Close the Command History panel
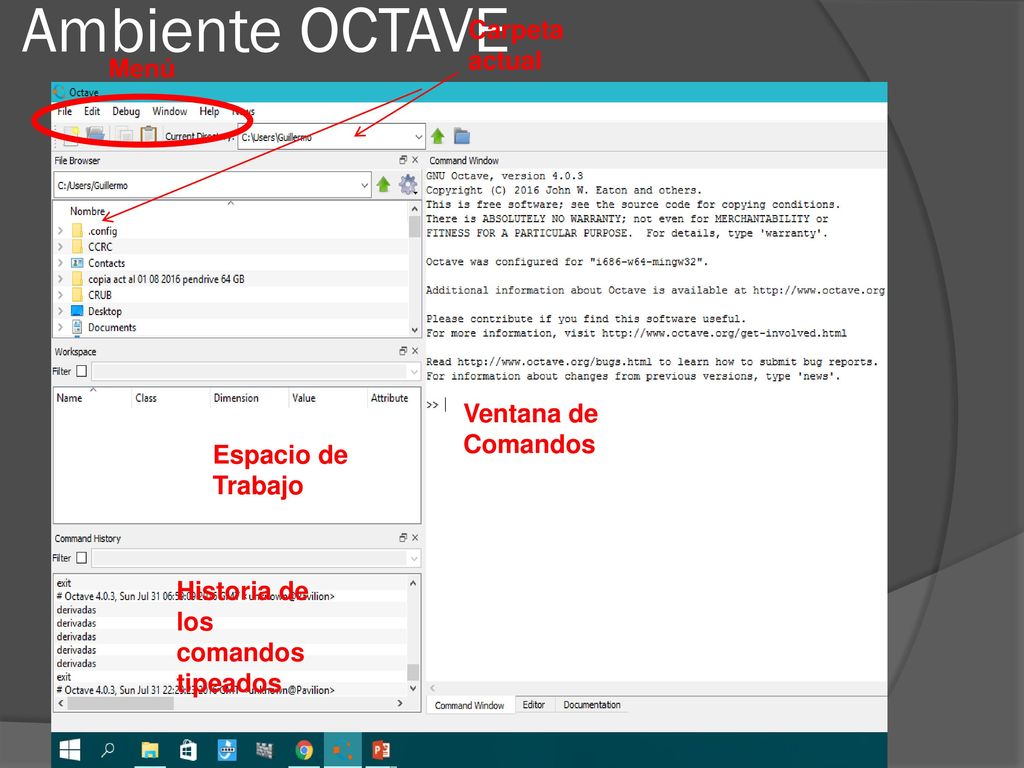Image resolution: width=1024 pixels, height=768 pixels. (x=415, y=537)
